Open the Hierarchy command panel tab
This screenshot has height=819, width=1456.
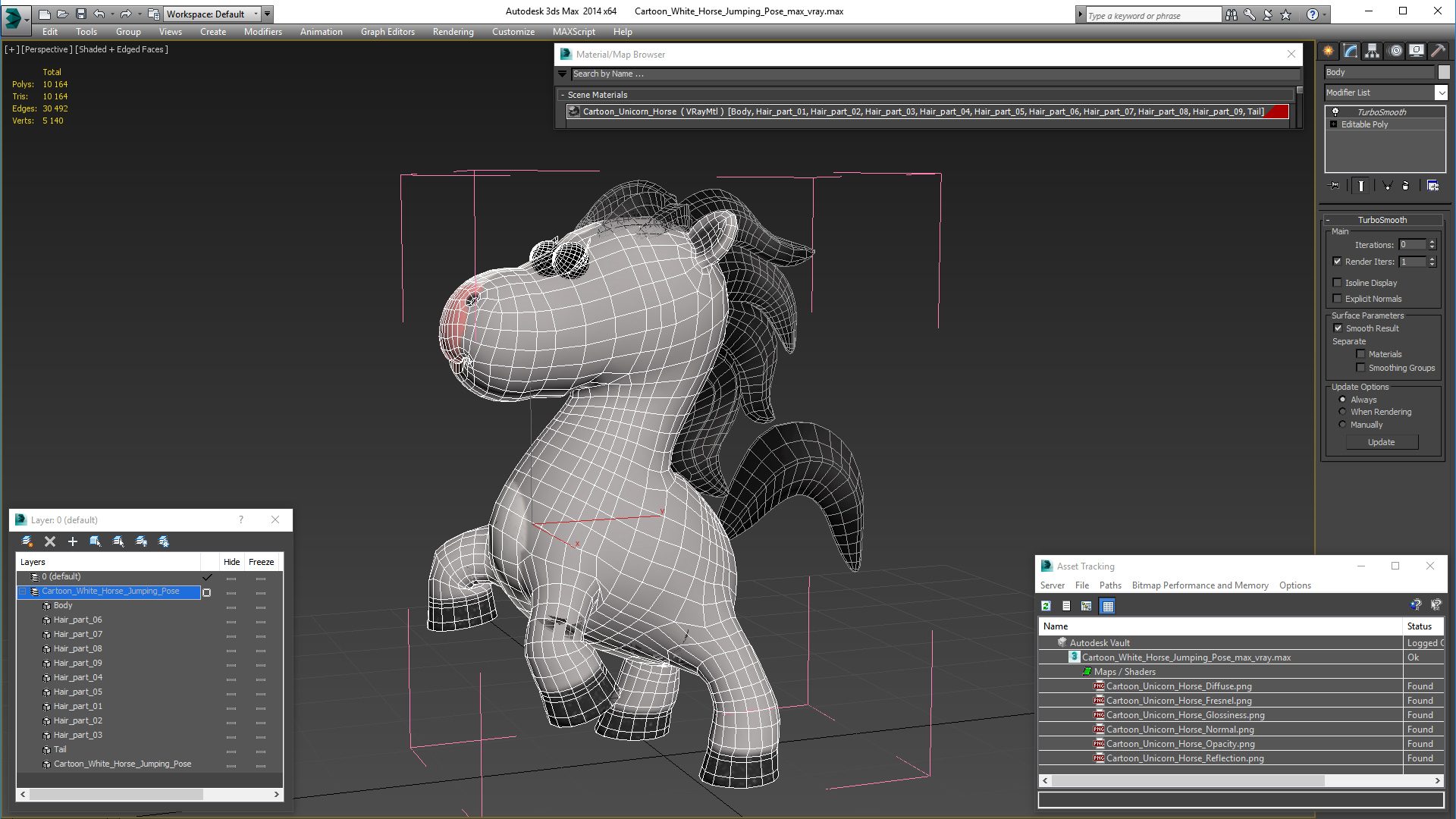pos(1373,51)
